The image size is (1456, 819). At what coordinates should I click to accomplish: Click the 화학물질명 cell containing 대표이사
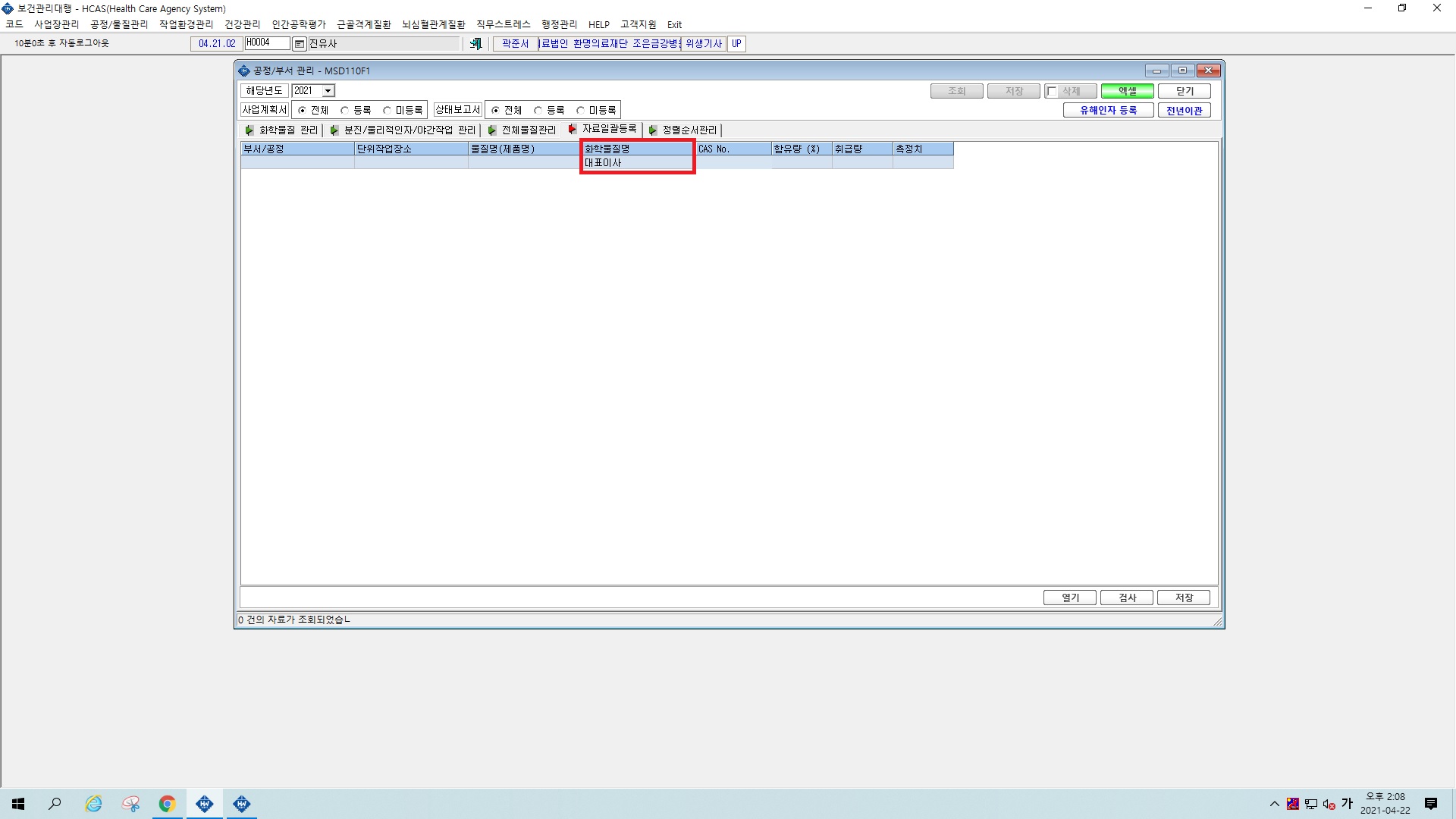(x=638, y=163)
